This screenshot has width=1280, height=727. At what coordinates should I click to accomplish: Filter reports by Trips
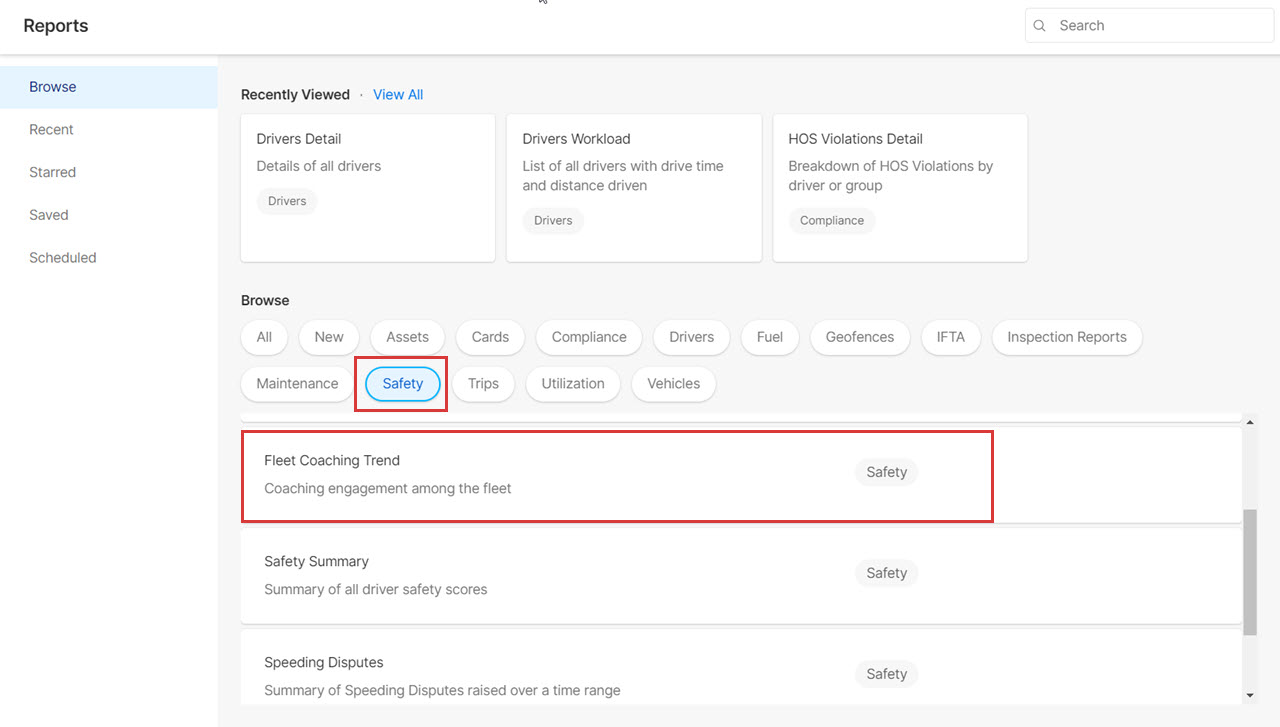pos(483,384)
